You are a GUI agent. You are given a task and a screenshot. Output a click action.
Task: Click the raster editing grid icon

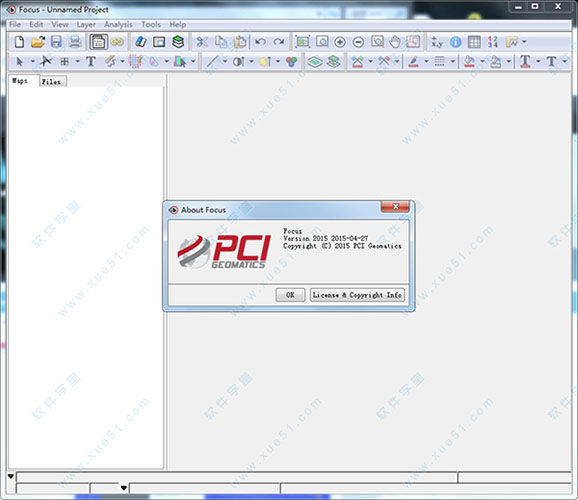tap(135, 61)
